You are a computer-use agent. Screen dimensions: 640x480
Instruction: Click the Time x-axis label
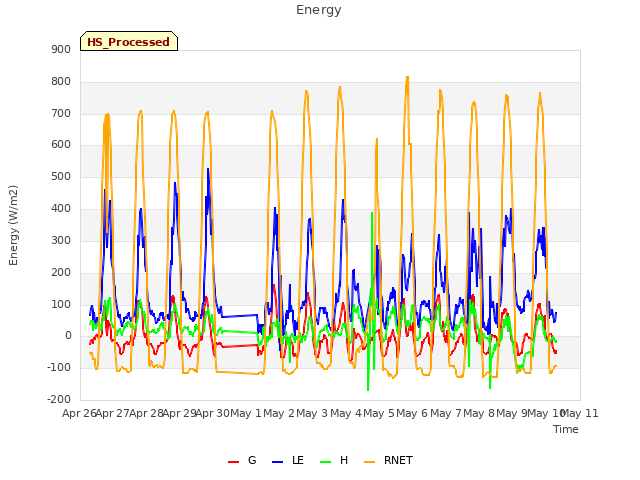pos(566,429)
